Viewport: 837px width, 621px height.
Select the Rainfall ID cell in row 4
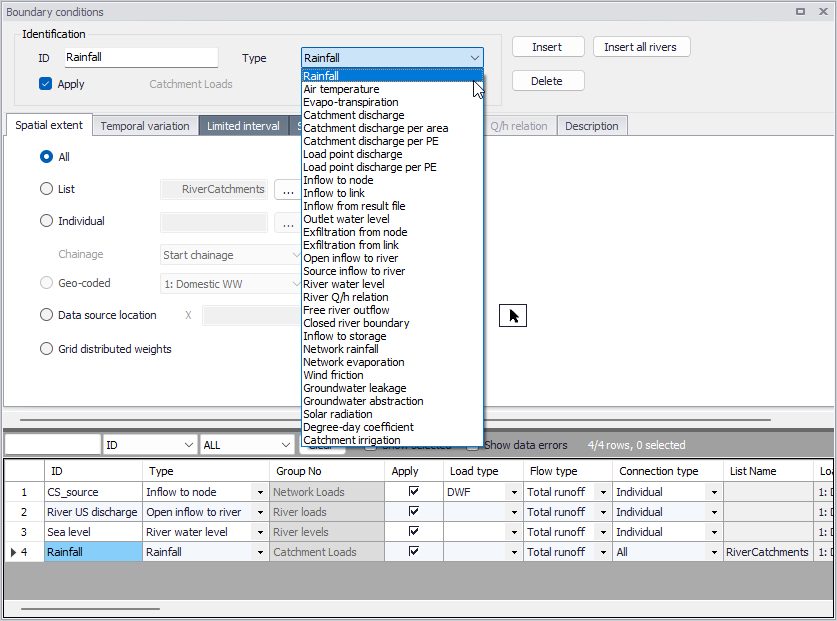coord(93,552)
